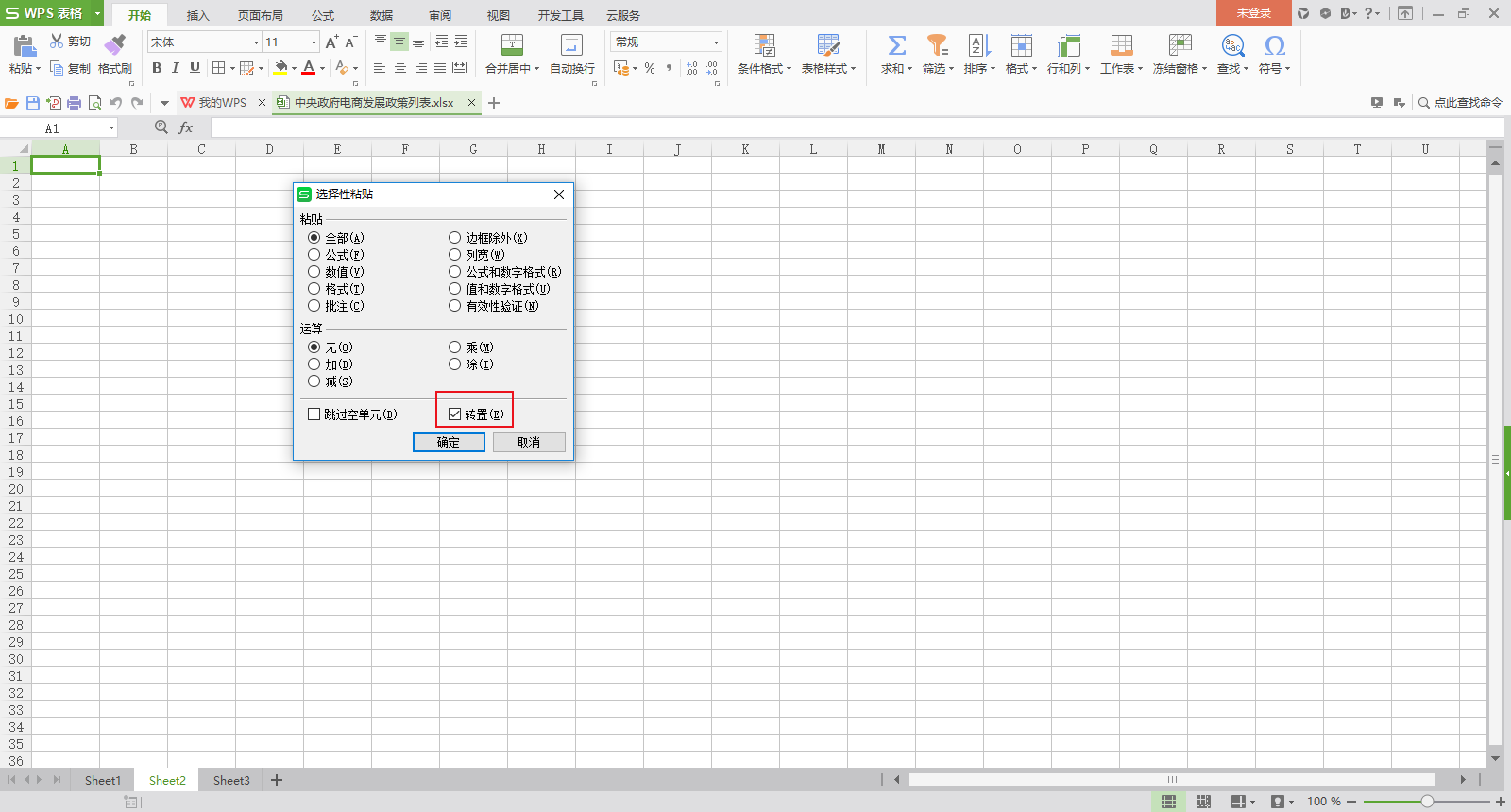Click the Symbol (符号) omega icon
Screen dimensions: 1511x812
(x=1274, y=44)
